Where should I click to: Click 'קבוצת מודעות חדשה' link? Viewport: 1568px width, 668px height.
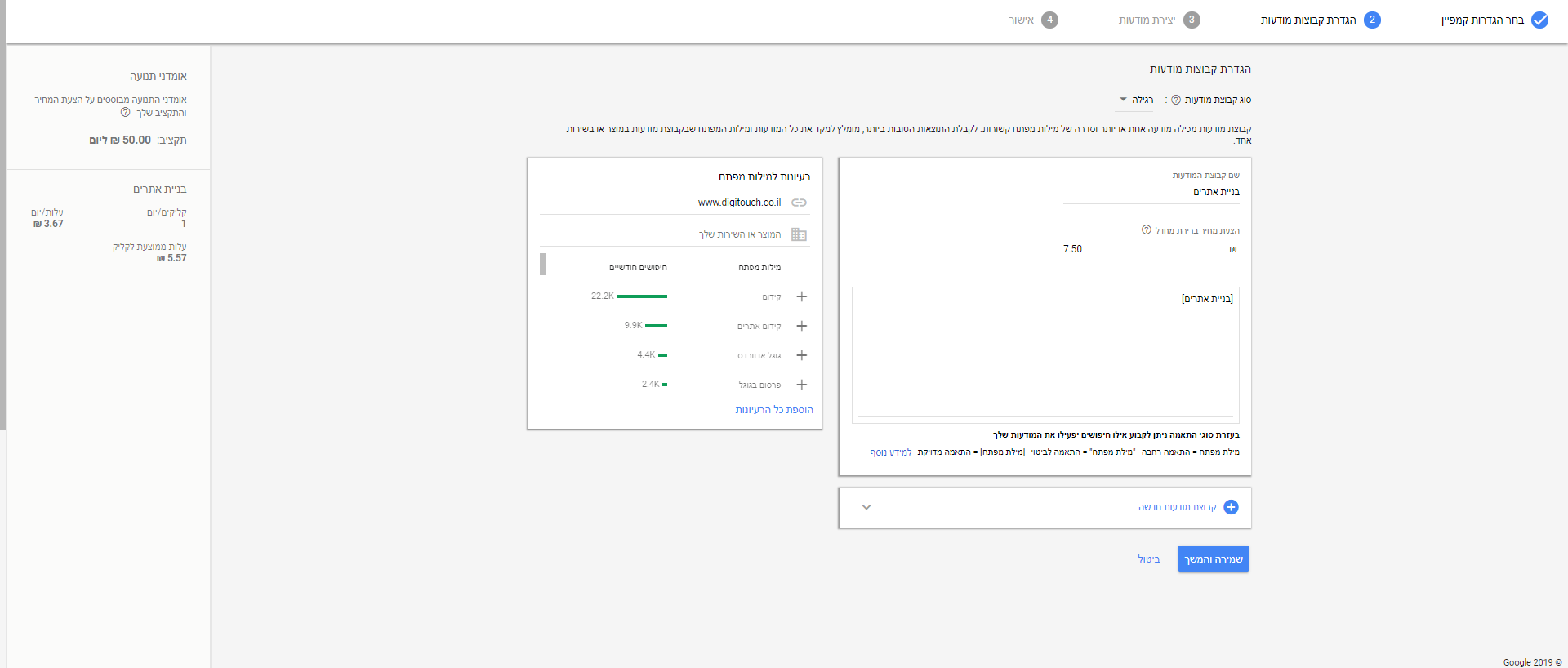click(1178, 507)
